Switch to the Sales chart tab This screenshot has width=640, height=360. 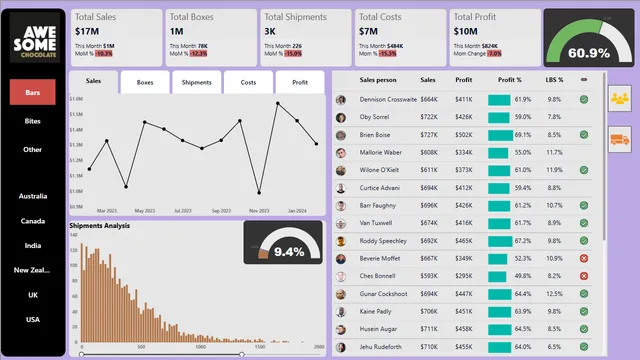pyautogui.click(x=93, y=82)
